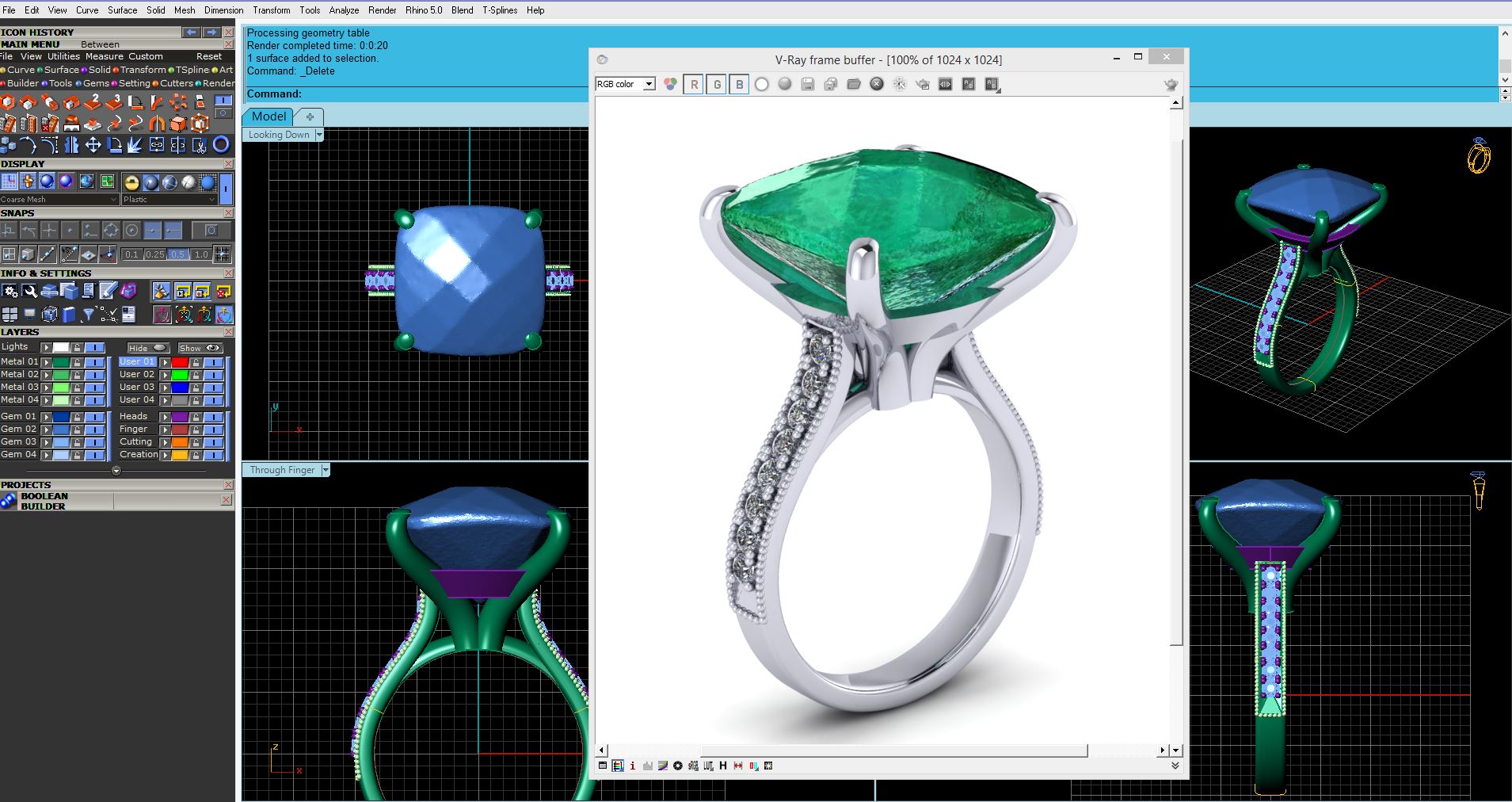Open the color corrections curve icon in frame buffer
1512x802 pixels.
pyautogui.click(x=663, y=766)
